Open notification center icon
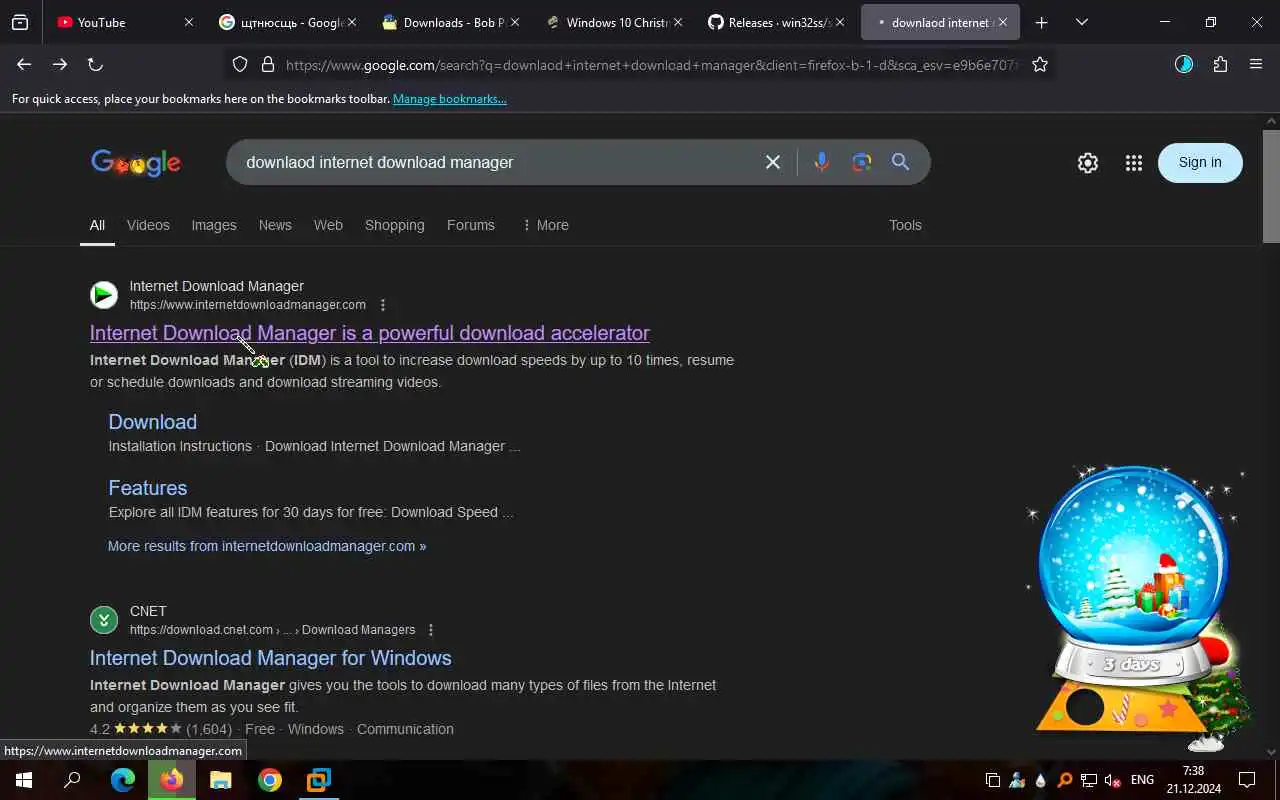Screen dimensions: 1280x800 [x=1247, y=780]
